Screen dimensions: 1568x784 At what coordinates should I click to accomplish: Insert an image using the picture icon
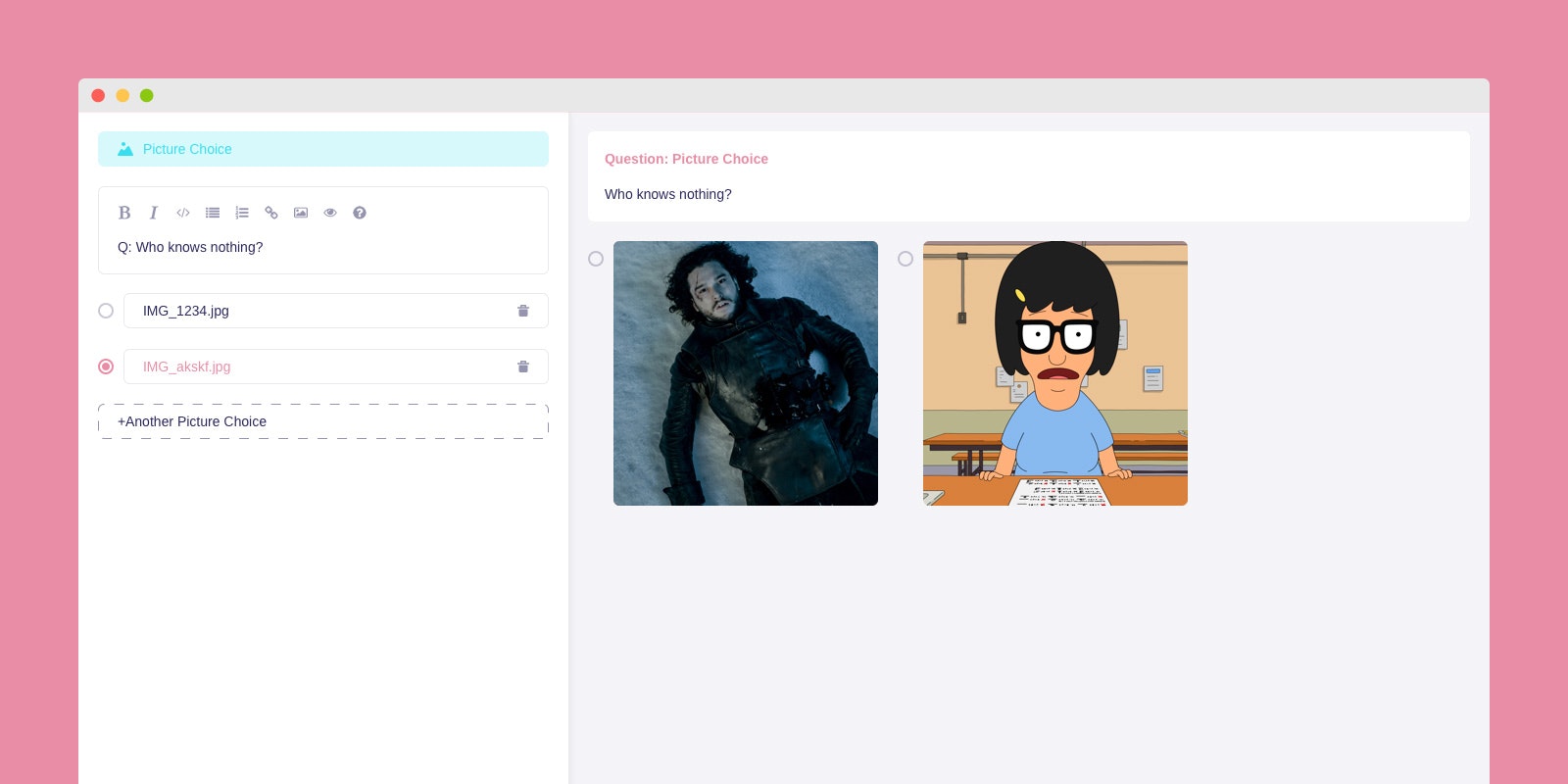(301, 213)
